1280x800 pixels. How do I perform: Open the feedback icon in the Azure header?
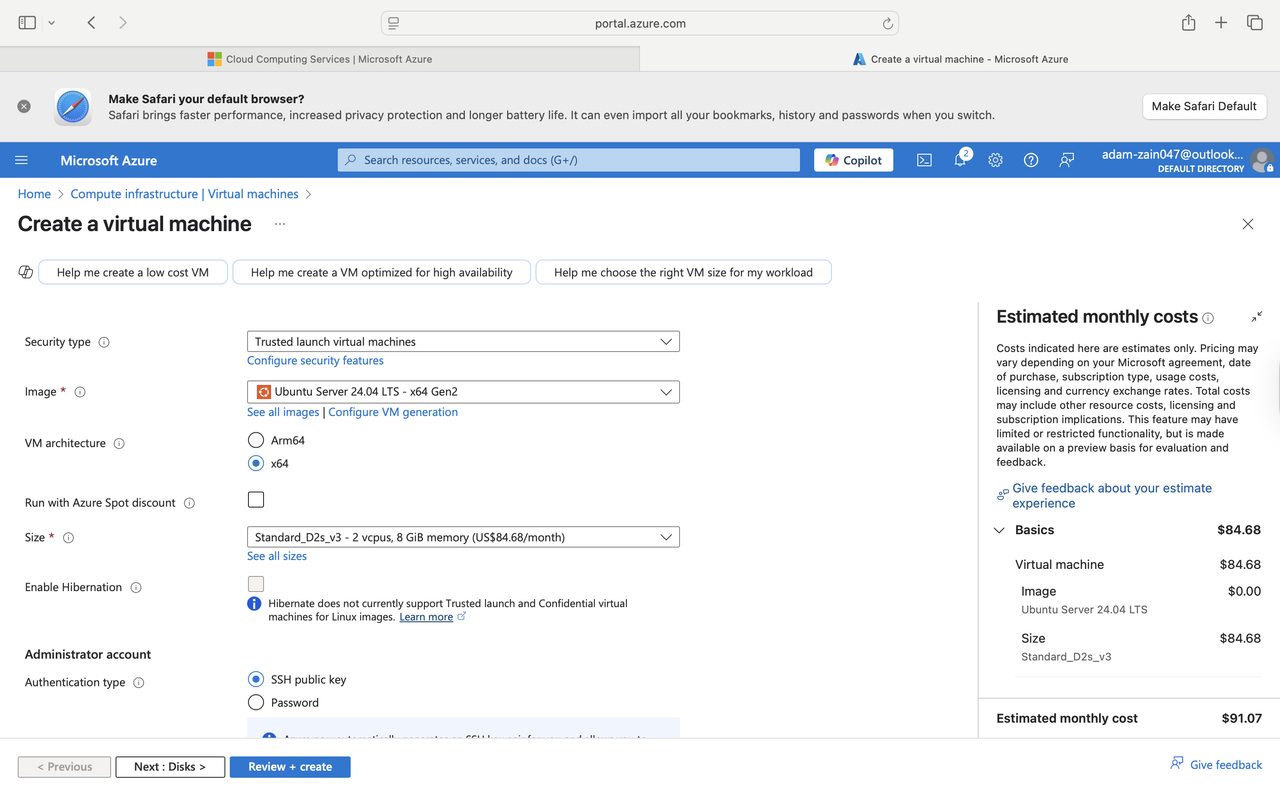pyautogui.click(x=1067, y=160)
